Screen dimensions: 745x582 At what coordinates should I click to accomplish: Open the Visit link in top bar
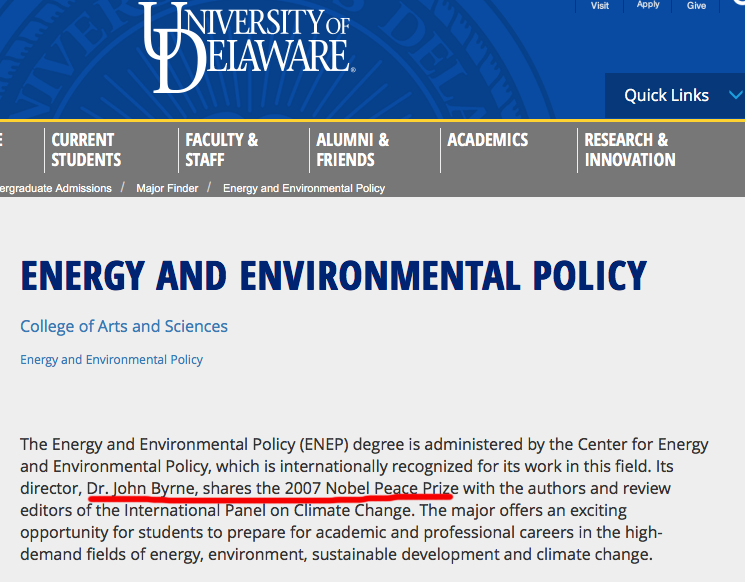(x=600, y=5)
